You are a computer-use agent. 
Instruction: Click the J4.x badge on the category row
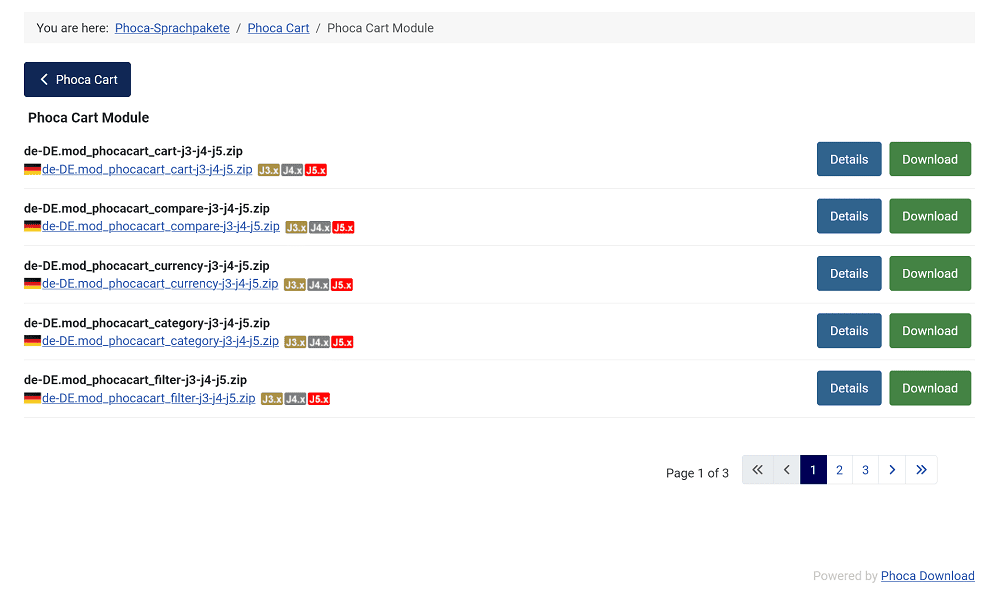point(318,342)
